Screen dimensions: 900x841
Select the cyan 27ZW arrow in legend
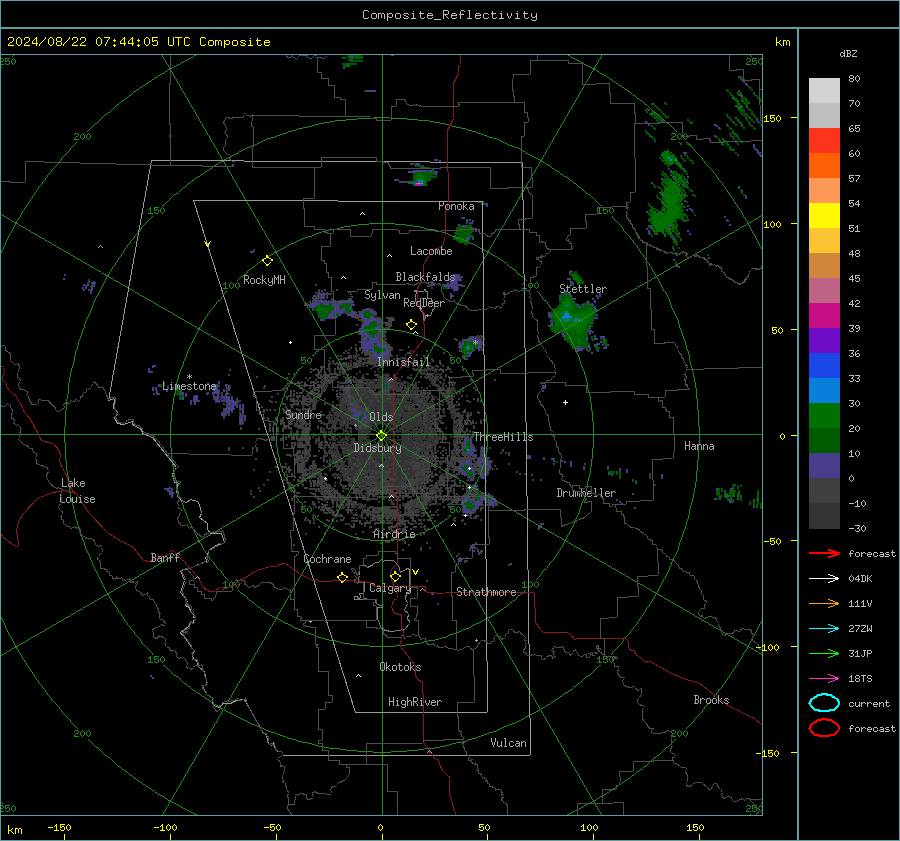(824, 629)
